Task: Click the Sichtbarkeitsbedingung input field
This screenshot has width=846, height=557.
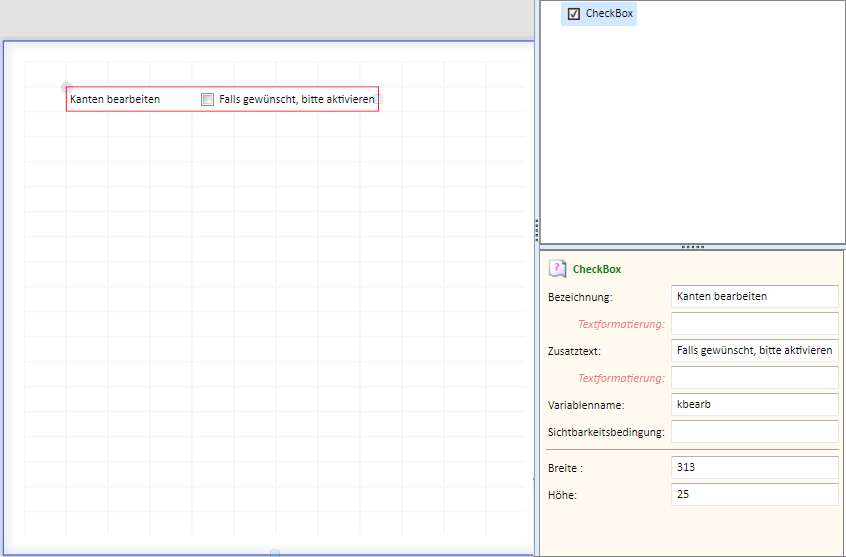Action: 754,431
